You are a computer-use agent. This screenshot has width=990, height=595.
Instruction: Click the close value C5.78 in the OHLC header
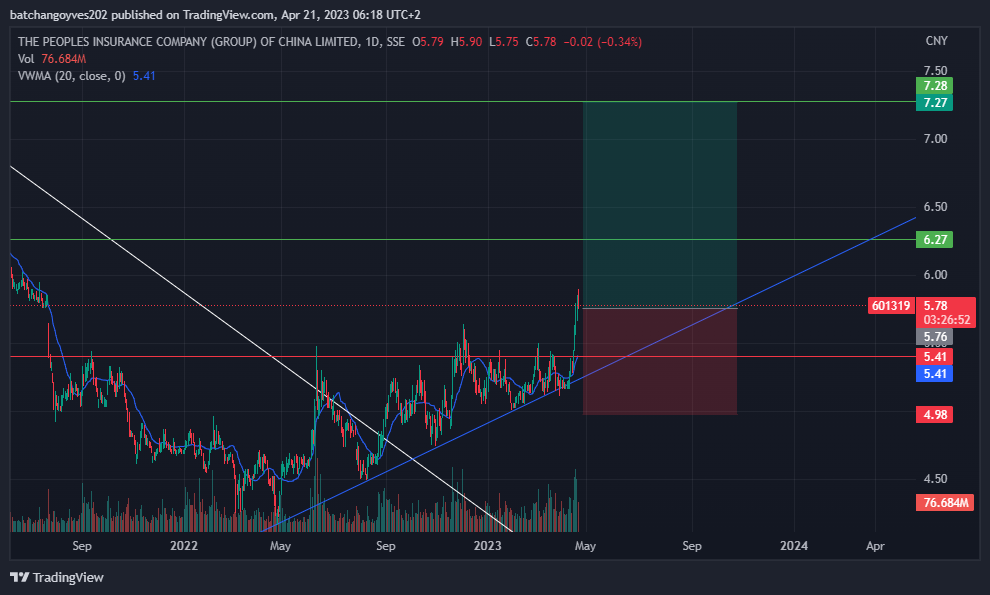541,42
